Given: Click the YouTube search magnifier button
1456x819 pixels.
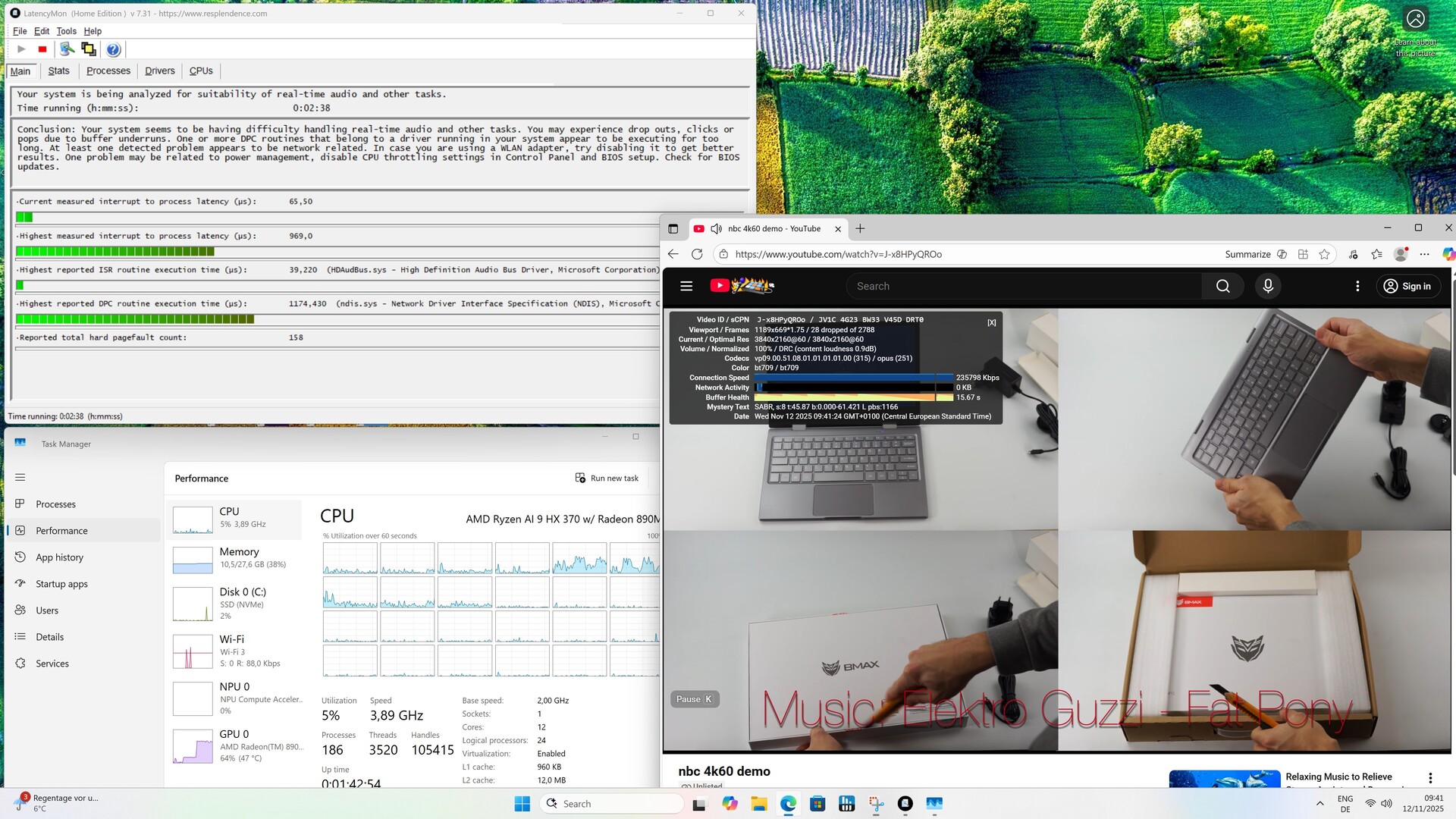Looking at the screenshot, I should (1222, 286).
